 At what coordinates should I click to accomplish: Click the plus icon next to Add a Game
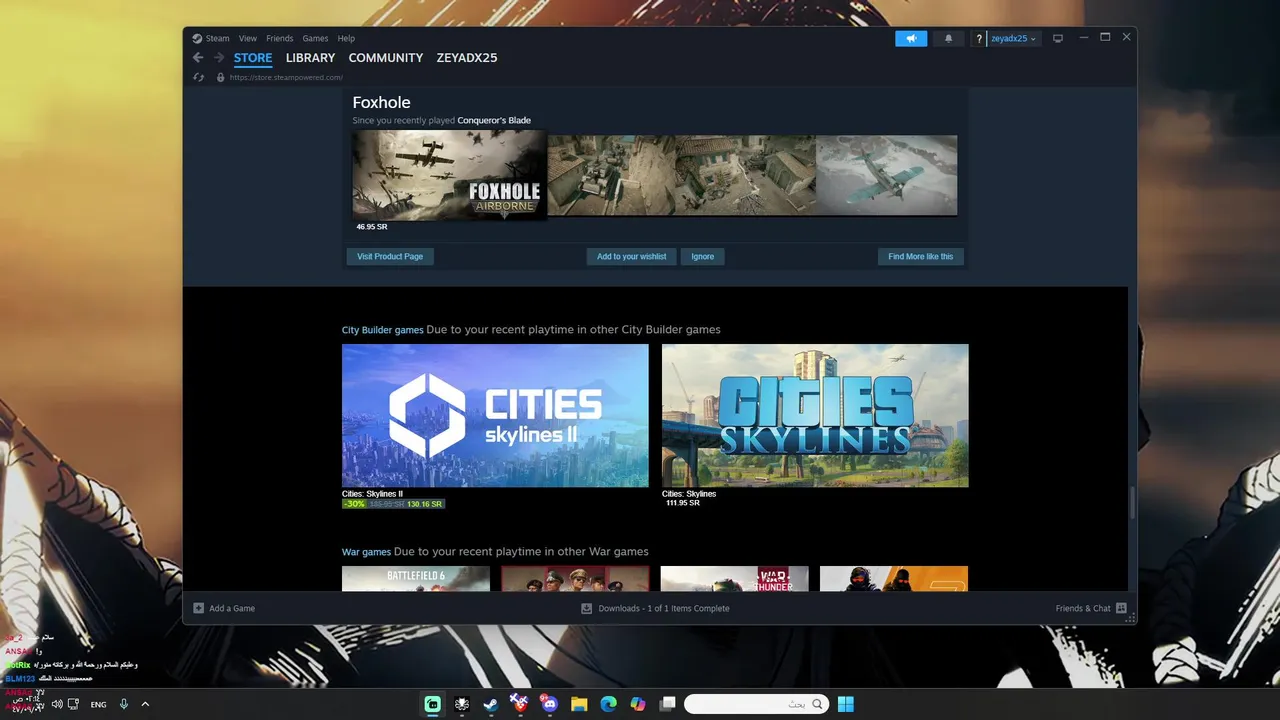tap(198, 608)
